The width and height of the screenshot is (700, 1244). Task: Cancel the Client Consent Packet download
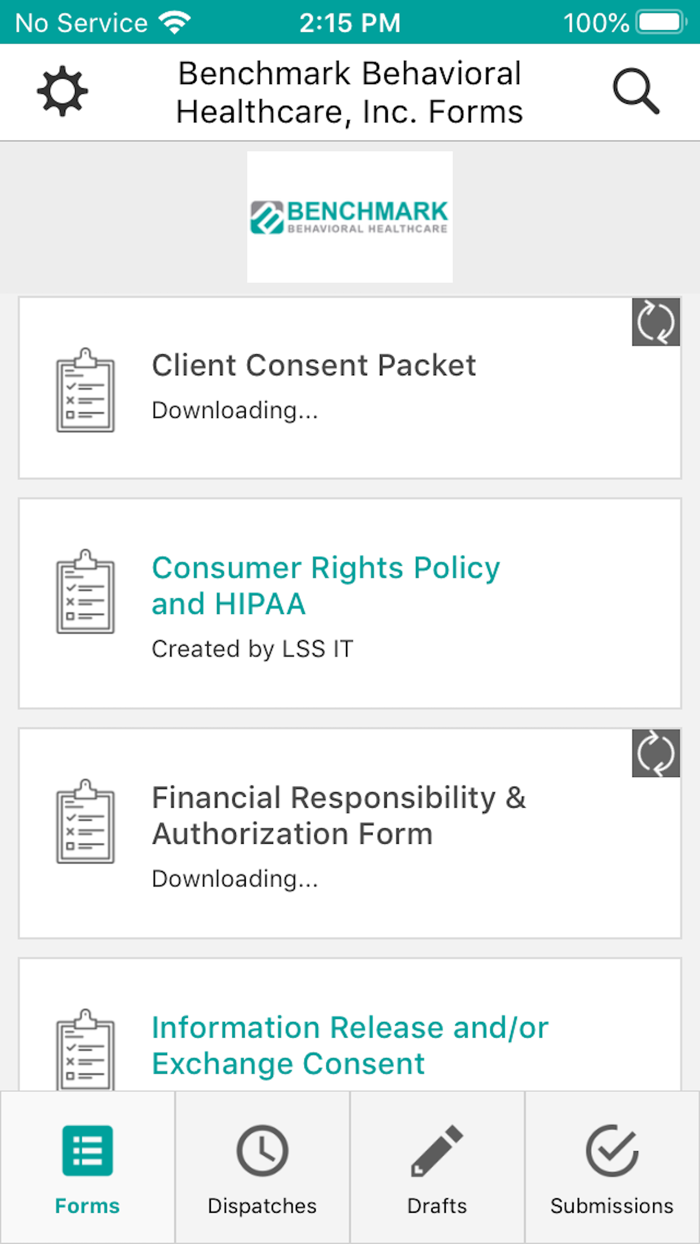coord(656,321)
